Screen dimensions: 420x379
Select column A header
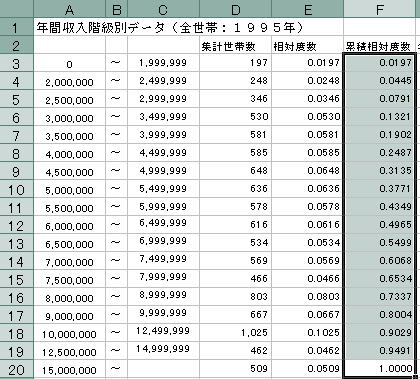[69, 9]
